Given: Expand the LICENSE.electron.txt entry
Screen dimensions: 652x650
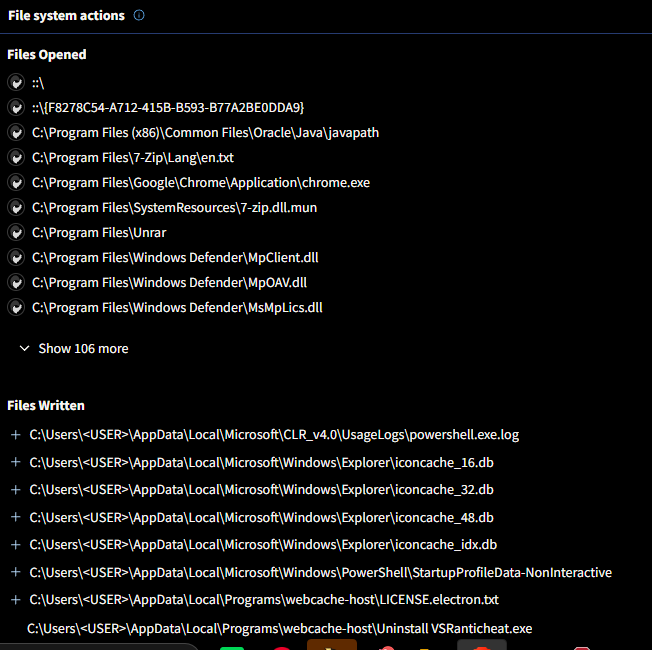Looking at the screenshot, I should (x=16, y=599).
